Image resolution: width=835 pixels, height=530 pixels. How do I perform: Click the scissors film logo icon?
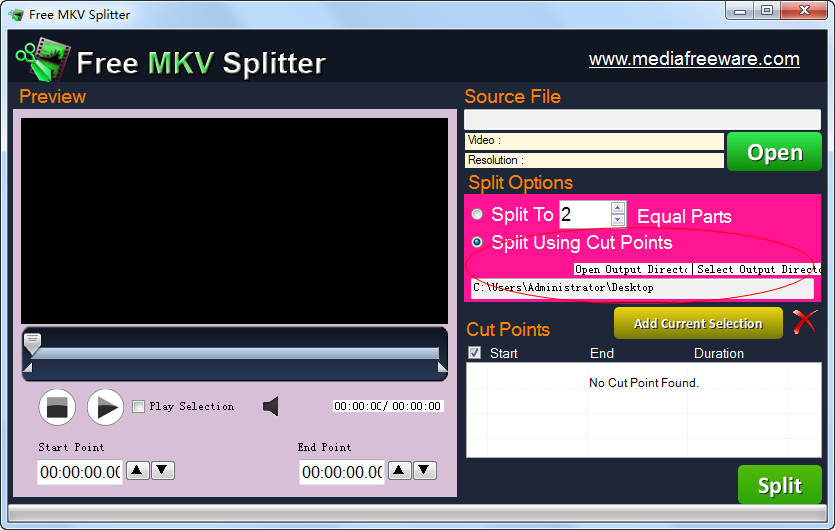point(43,59)
